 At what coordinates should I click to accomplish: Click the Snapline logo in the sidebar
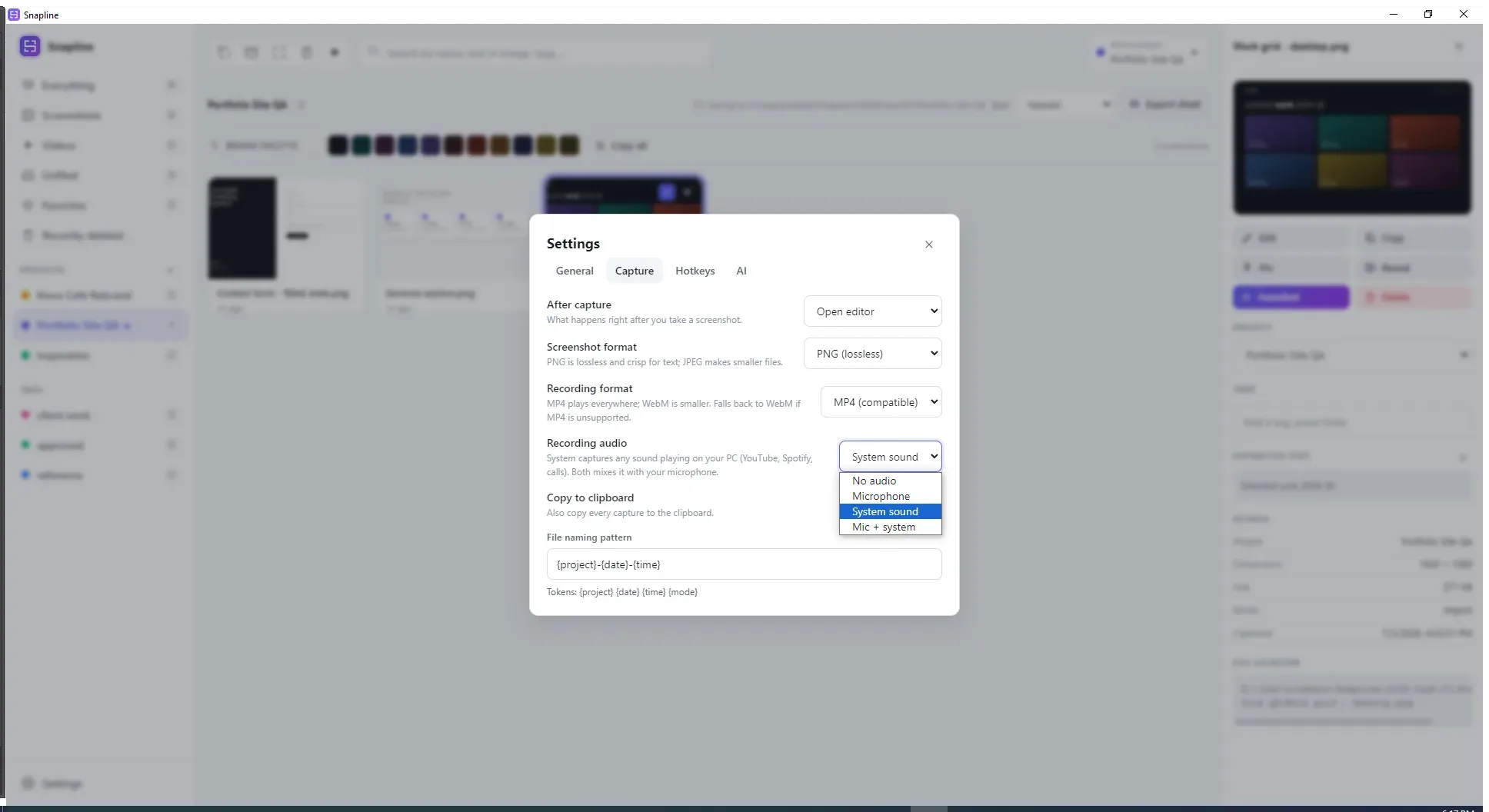coord(30,46)
